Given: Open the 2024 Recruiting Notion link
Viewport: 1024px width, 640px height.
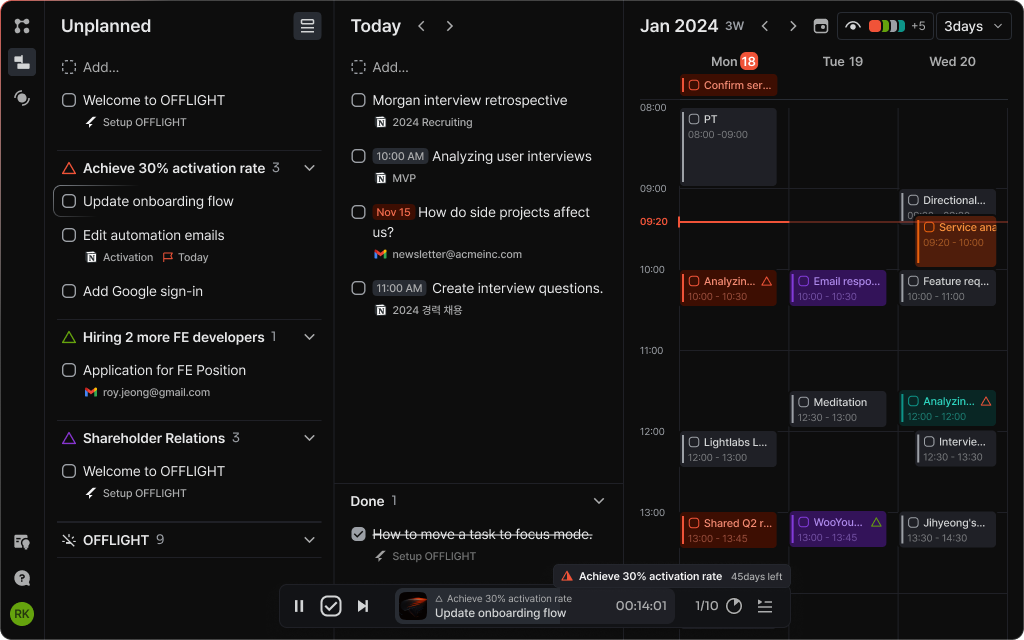Looking at the screenshot, I should pyautogui.click(x=424, y=122).
